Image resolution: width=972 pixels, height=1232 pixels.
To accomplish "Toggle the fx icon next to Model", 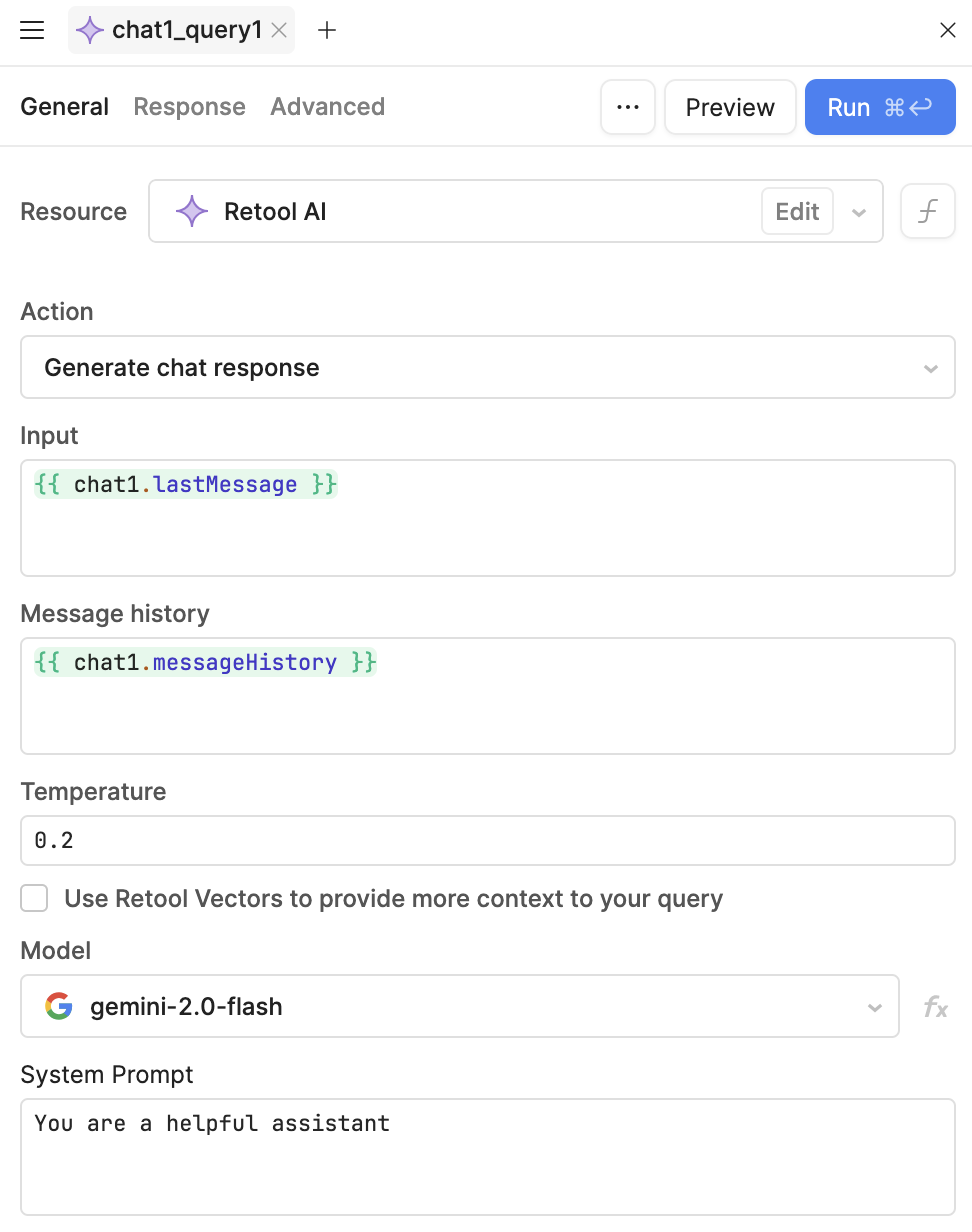I will [935, 1007].
